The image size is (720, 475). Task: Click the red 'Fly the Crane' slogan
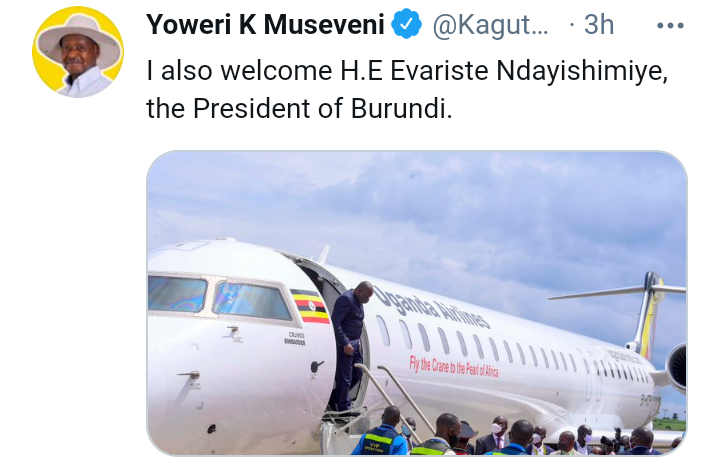[x=454, y=367]
